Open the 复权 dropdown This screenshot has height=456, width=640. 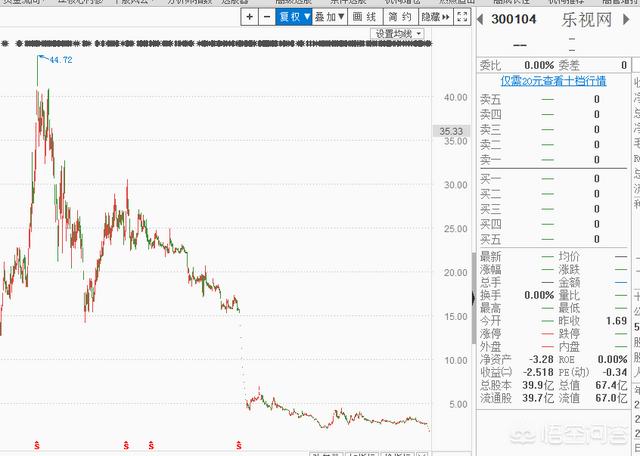(x=294, y=17)
